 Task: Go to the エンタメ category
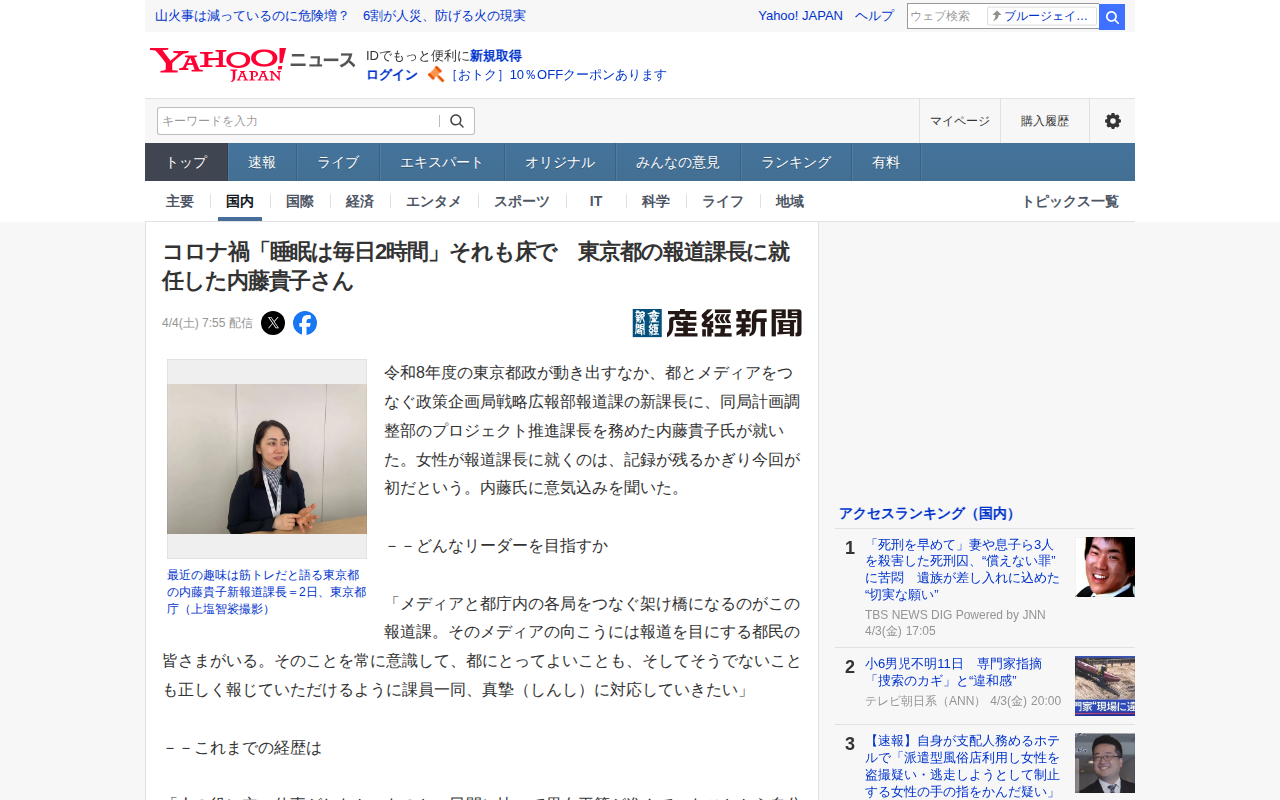click(x=434, y=201)
